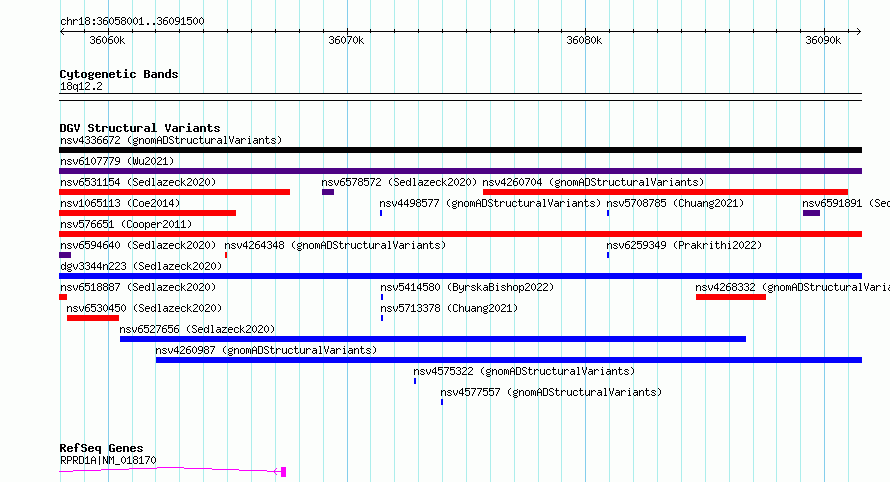
Task: Click the DGV Structural Variants track title
Action: [140, 128]
